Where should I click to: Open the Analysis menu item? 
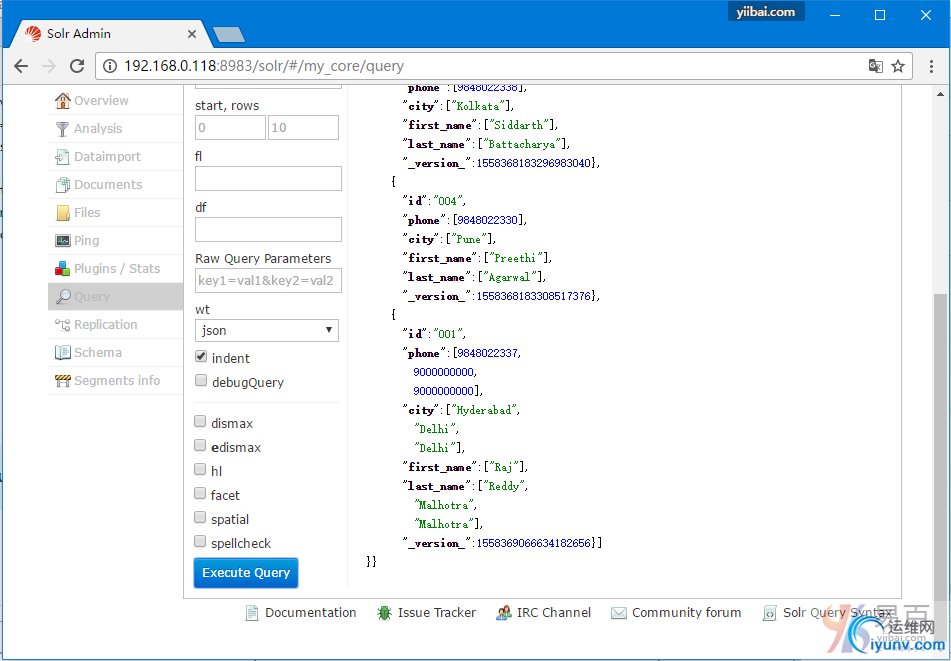click(115, 129)
